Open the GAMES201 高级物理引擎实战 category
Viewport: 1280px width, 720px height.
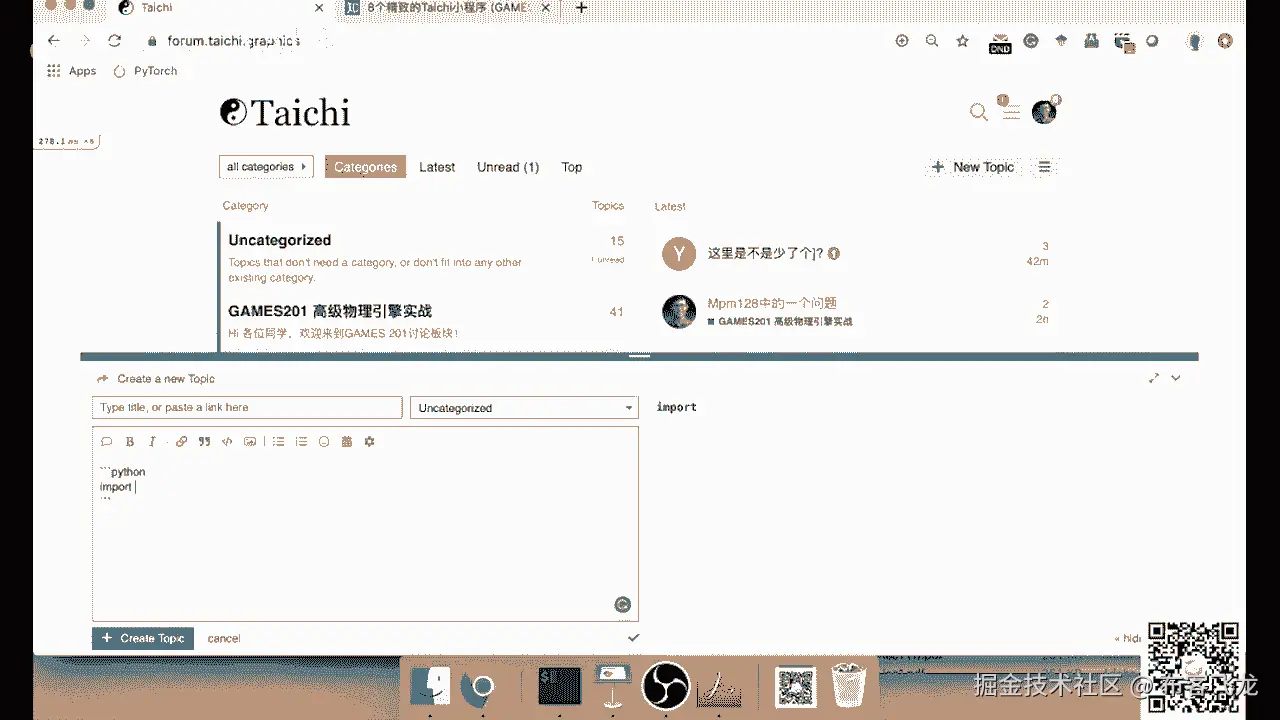tap(330, 311)
